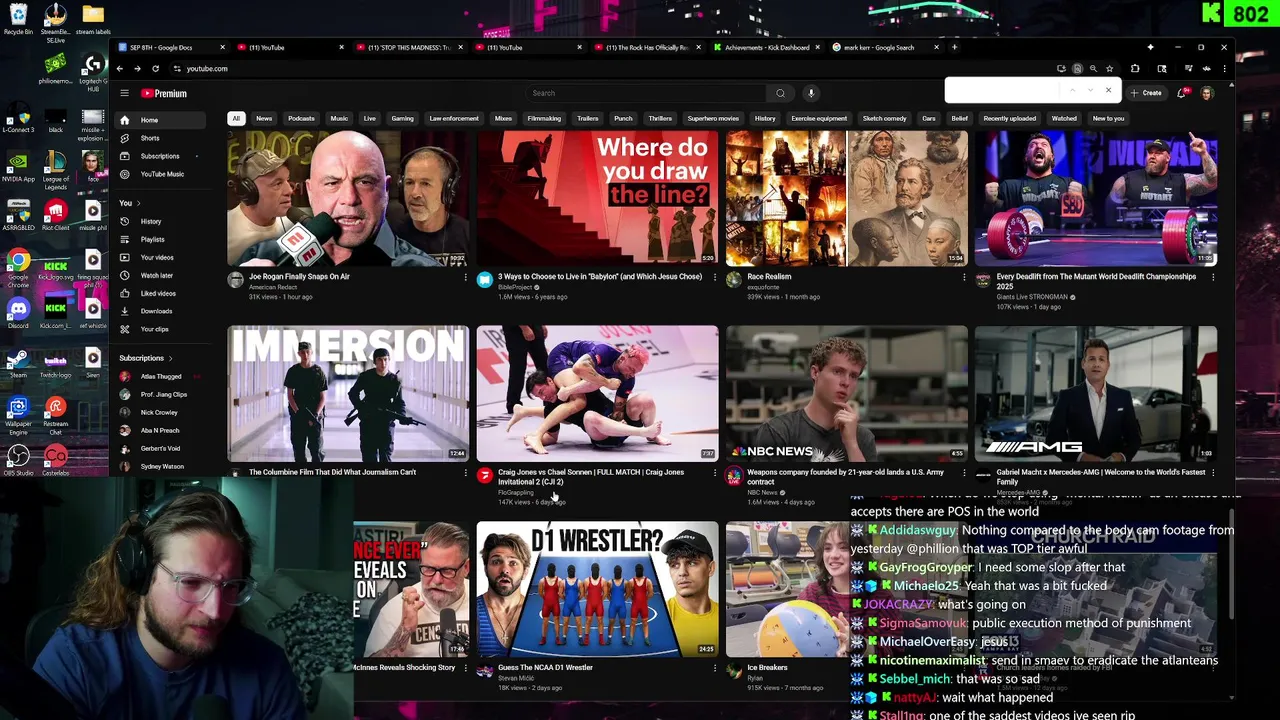
Task: Bookmark this page with star icon
Action: click(1109, 69)
